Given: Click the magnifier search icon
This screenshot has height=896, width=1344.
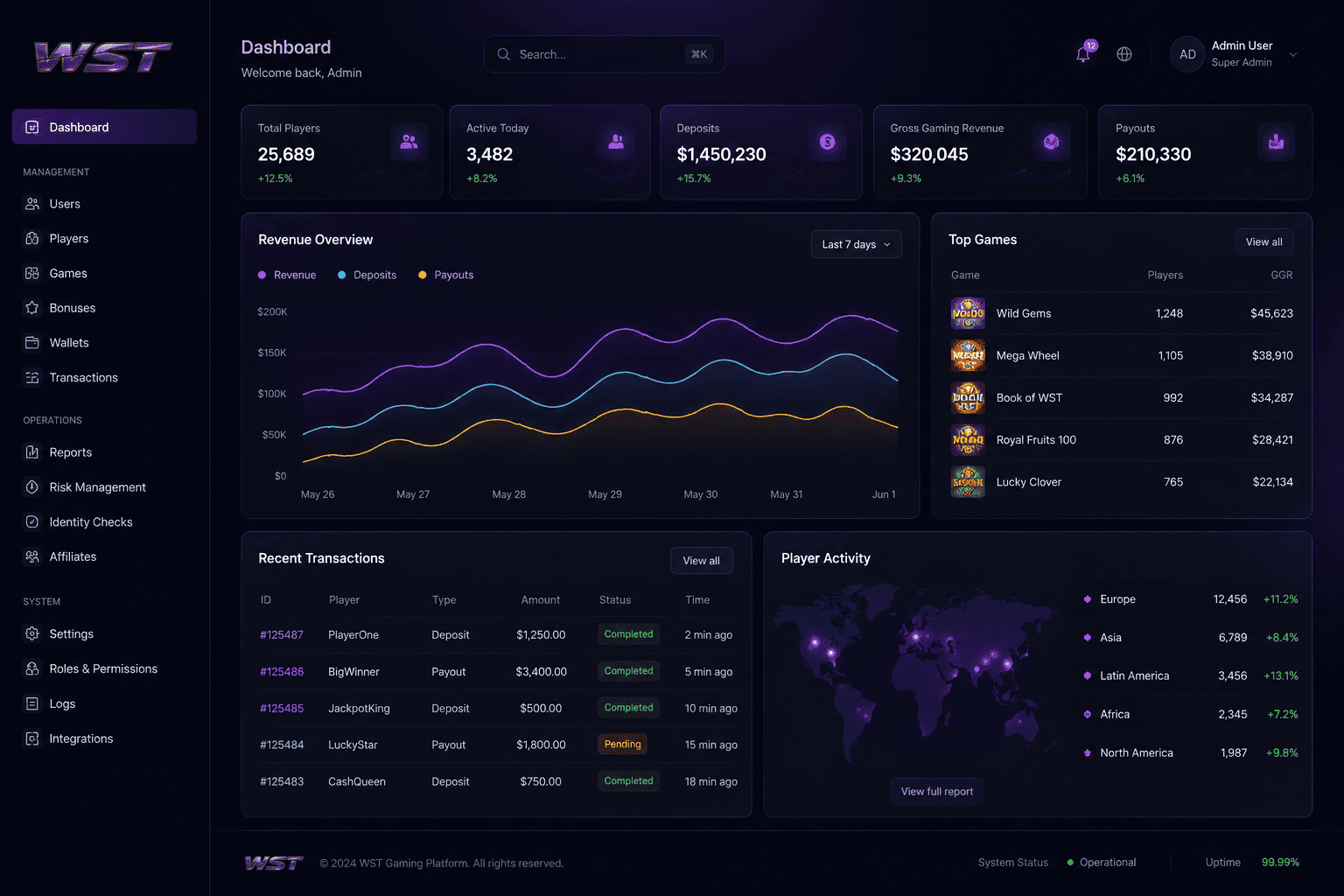Looking at the screenshot, I should [504, 54].
